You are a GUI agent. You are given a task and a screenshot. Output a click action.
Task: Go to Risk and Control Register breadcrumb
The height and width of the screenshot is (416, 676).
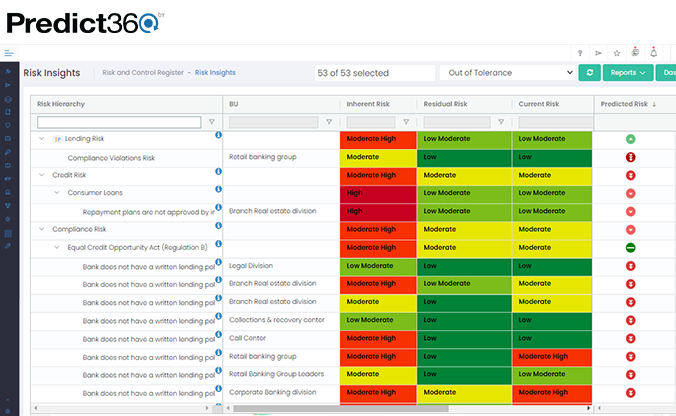143,72
